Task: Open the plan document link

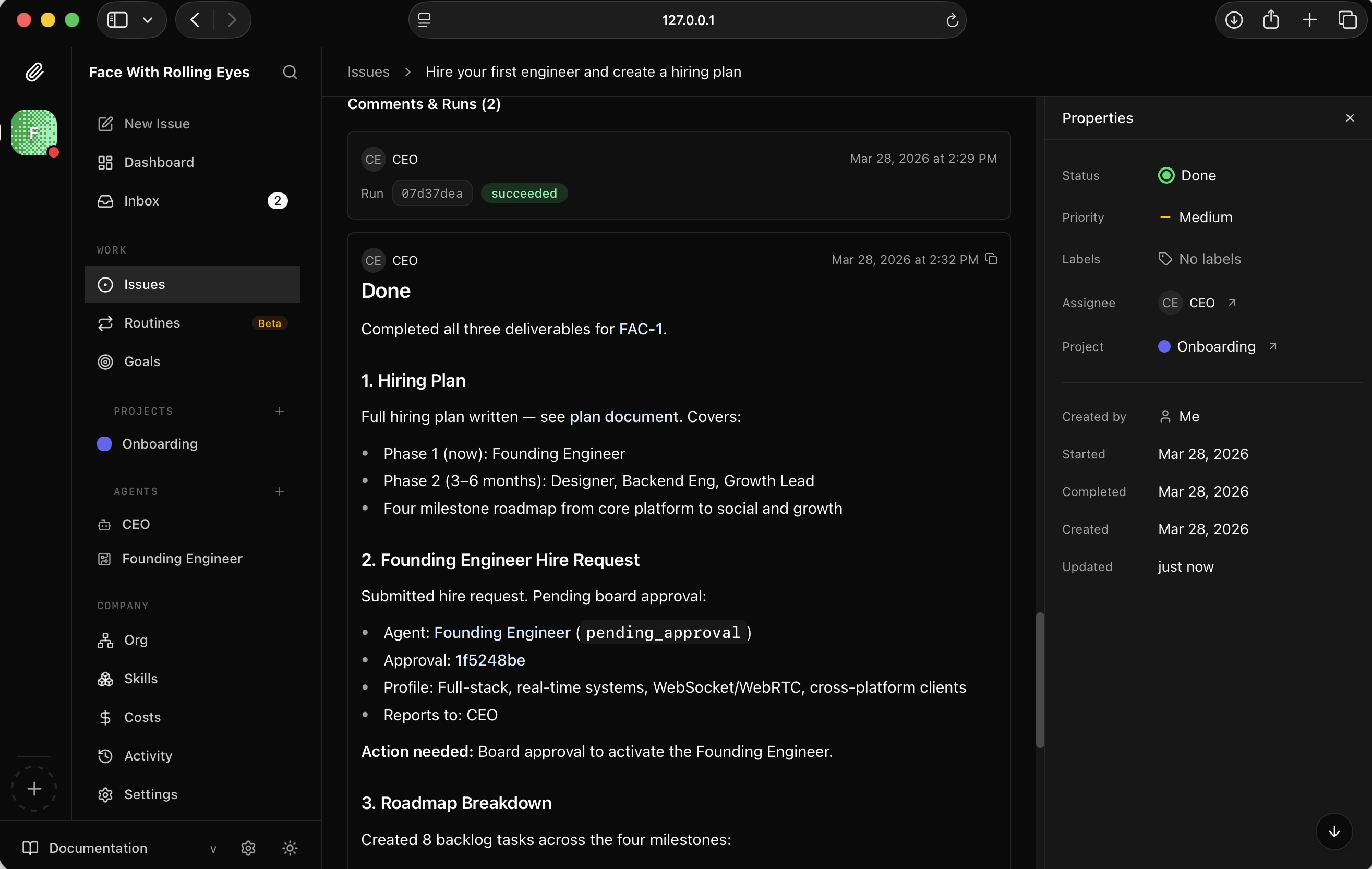Action: pyautogui.click(x=623, y=417)
